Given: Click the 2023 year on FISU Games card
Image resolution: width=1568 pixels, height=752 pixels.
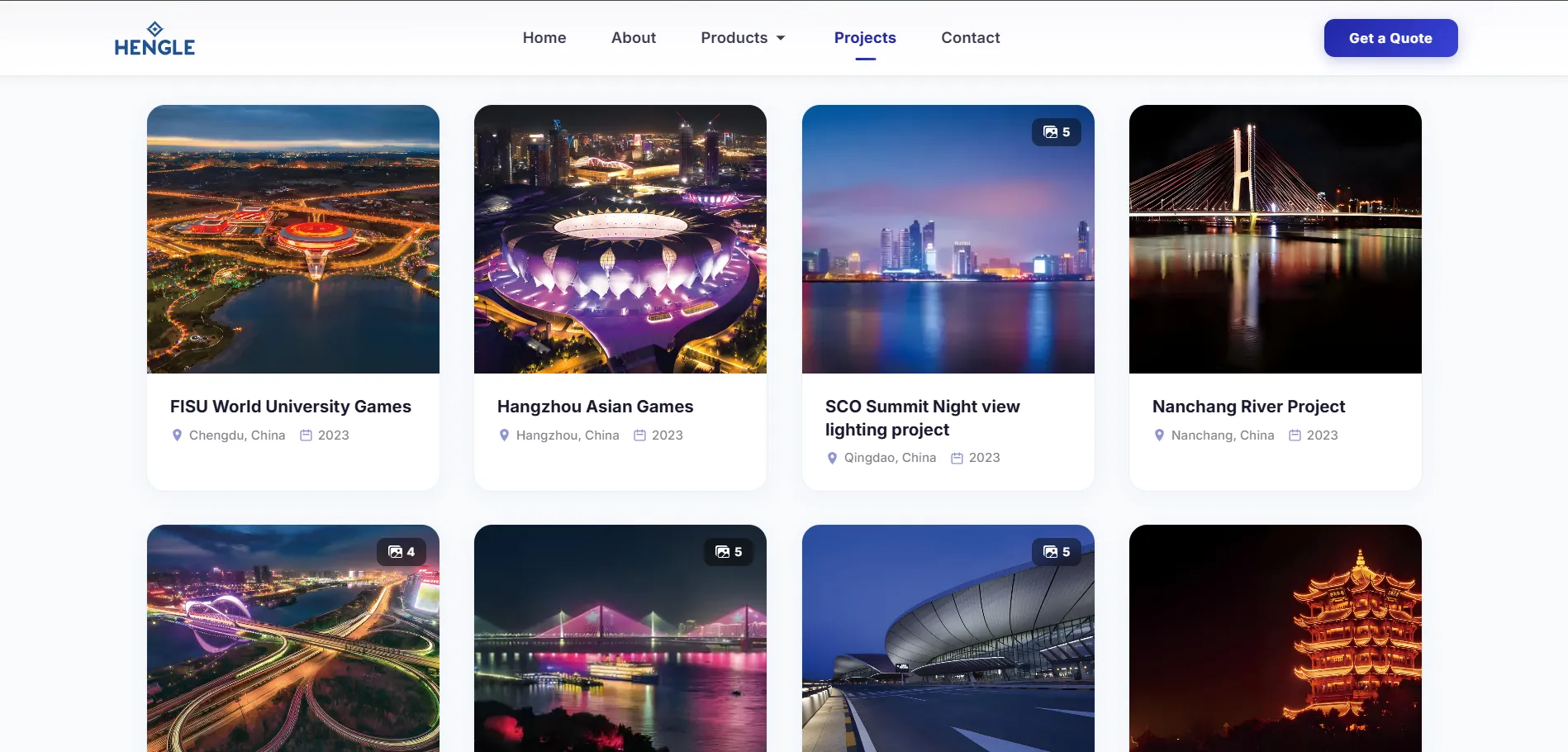Looking at the screenshot, I should [333, 435].
